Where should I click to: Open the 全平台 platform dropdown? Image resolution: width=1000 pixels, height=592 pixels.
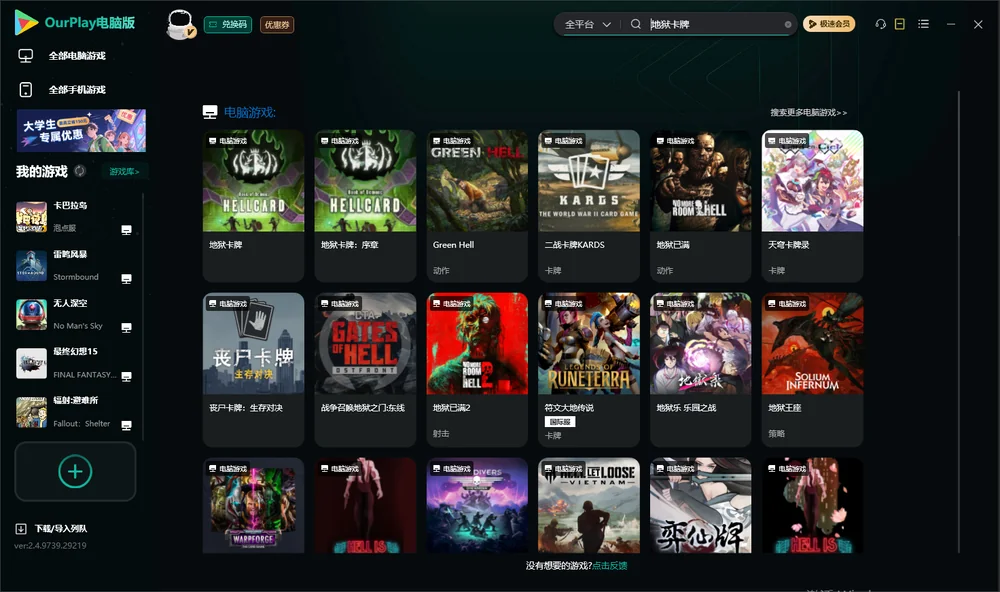coord(587,24)
